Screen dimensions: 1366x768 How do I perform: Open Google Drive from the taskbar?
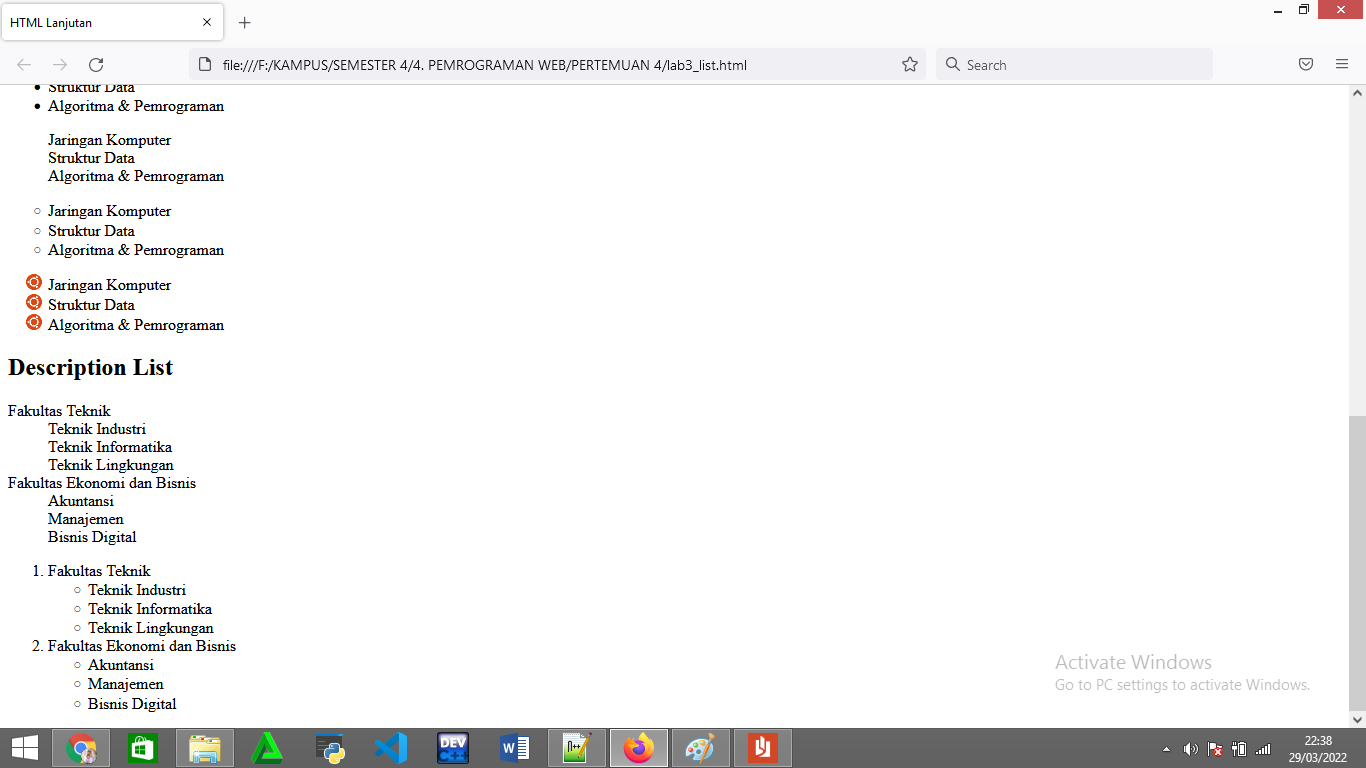pos(267,747)
